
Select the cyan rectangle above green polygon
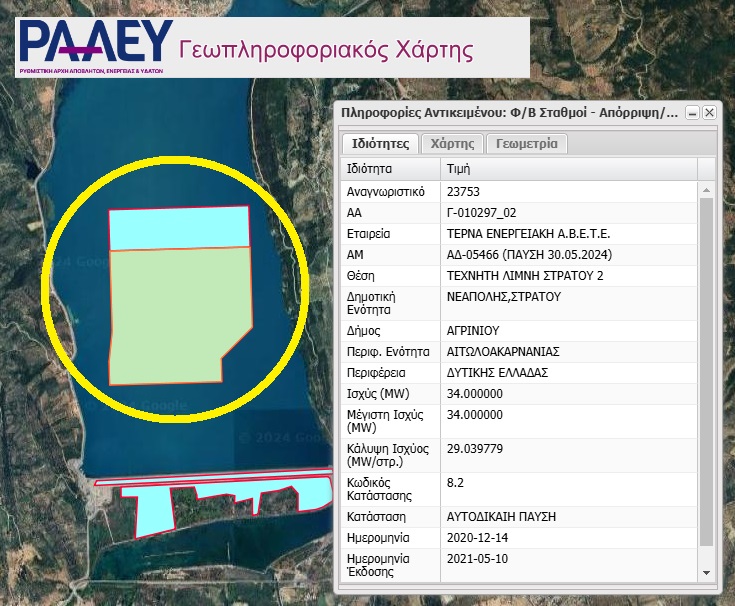178,228
